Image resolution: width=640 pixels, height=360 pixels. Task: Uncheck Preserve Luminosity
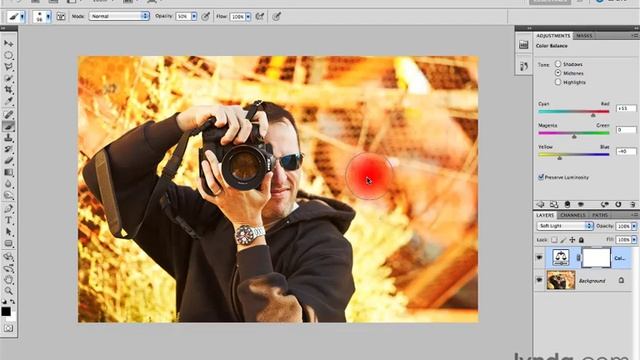point(541,177)
